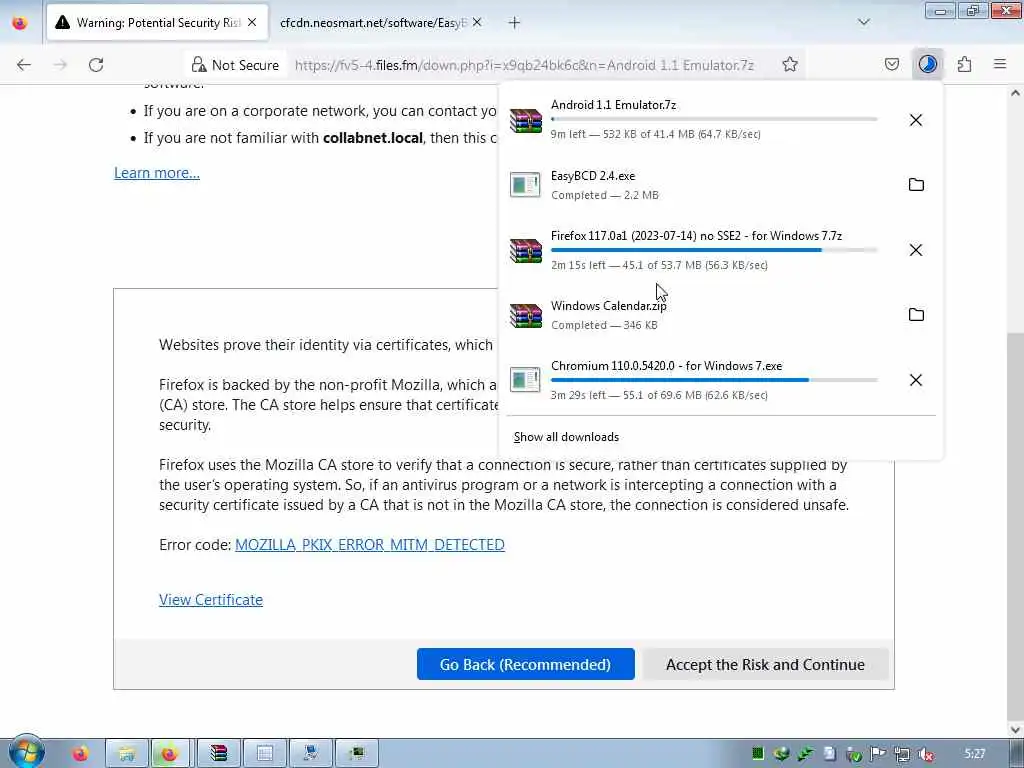1024x768 pixels.
Task: Click the taskbar clock showing 5:27
Action: (x=974, y=754)
